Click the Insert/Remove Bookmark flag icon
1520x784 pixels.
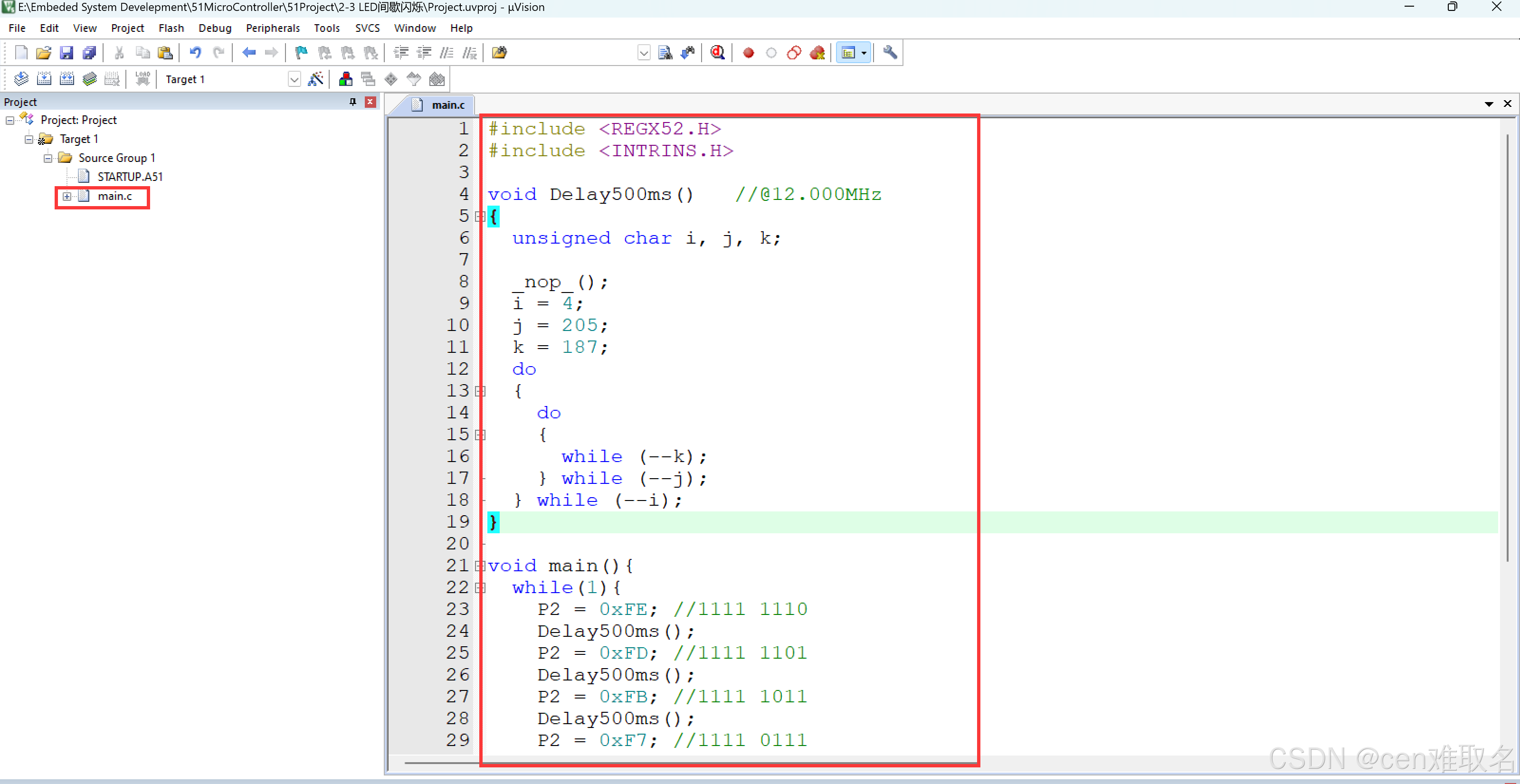[x=301, y=53]
